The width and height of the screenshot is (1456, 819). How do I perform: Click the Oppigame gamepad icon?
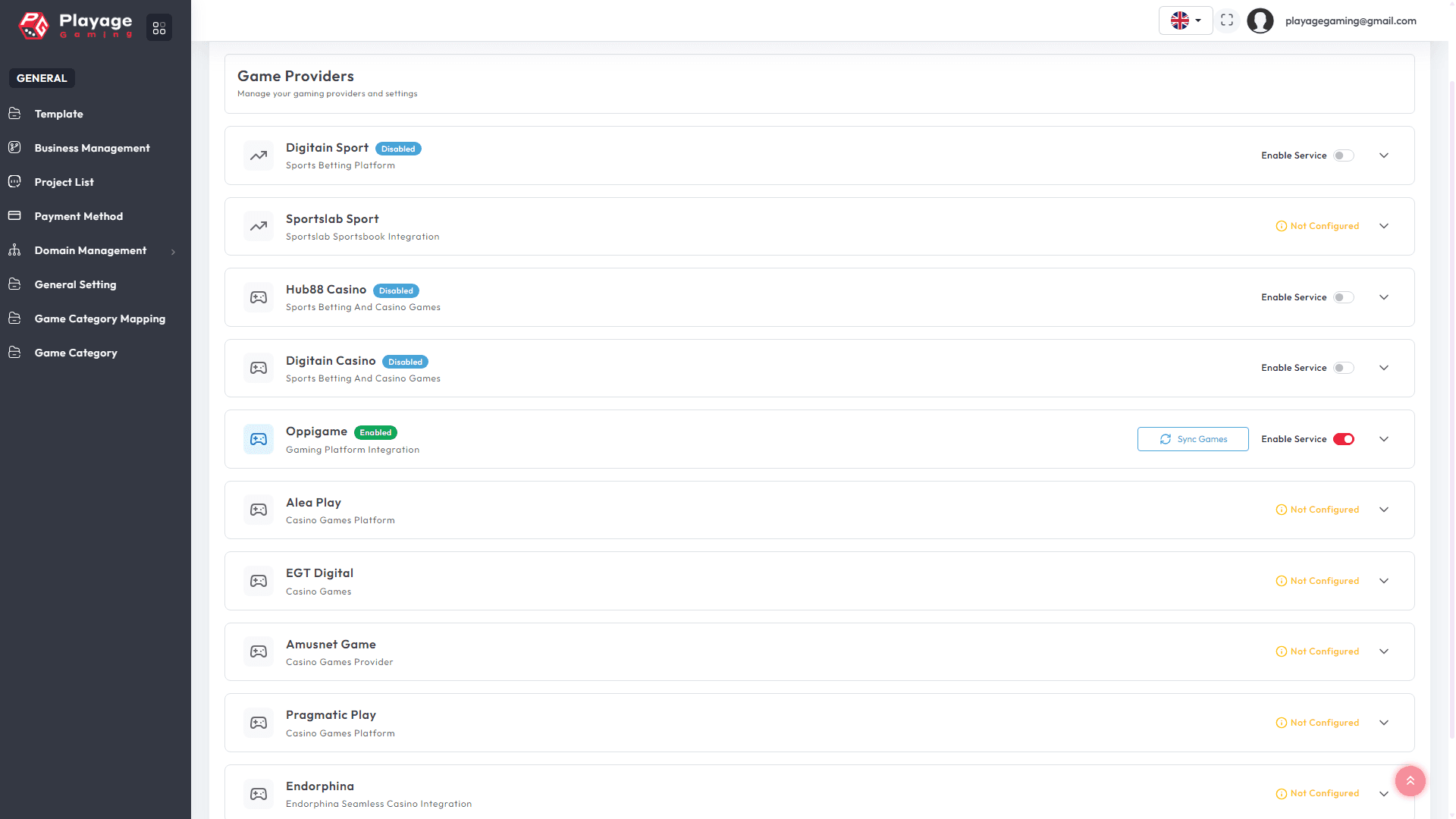(x=259, y=439)
